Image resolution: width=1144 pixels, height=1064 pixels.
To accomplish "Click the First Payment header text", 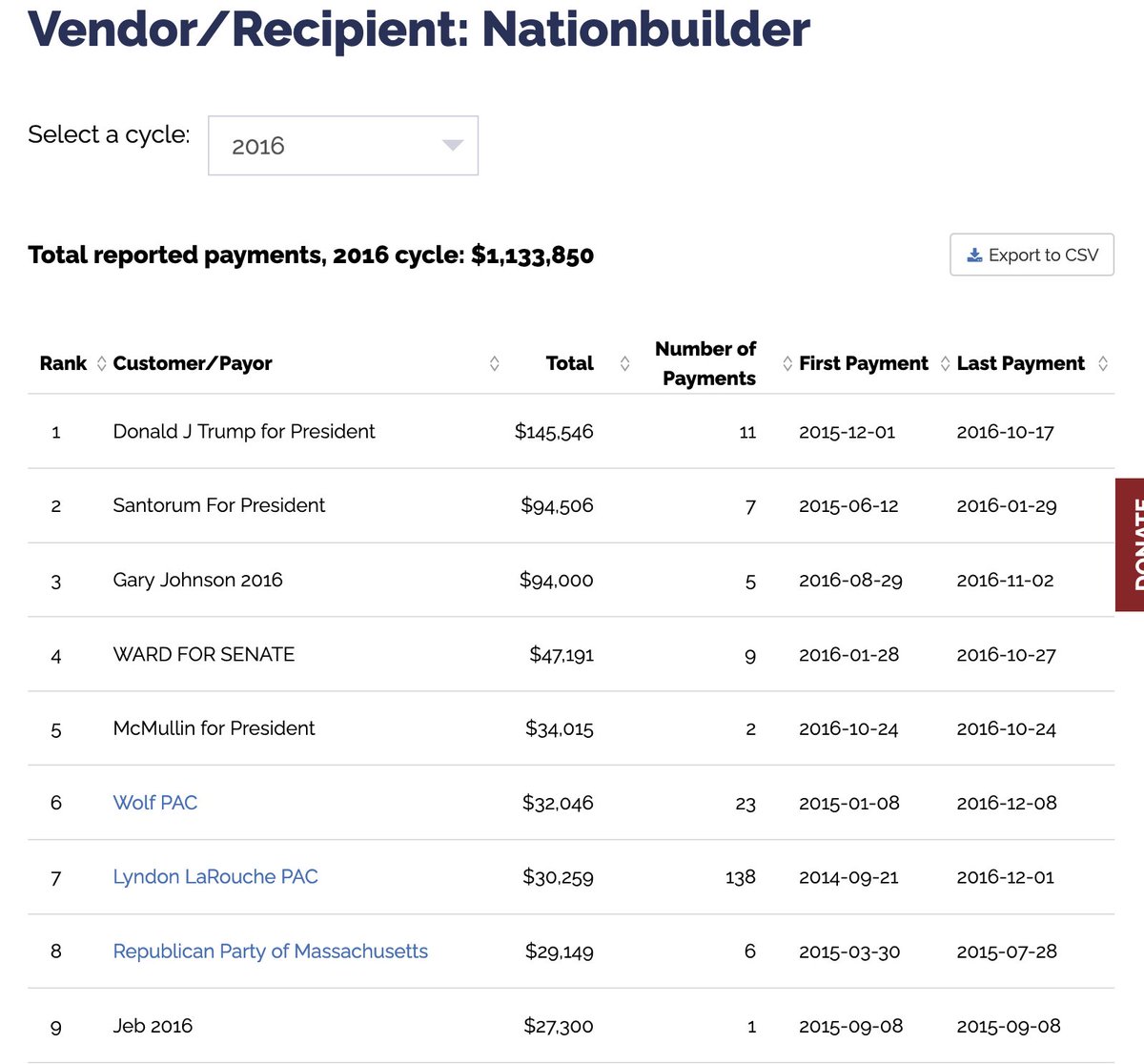I will point(864,363).
